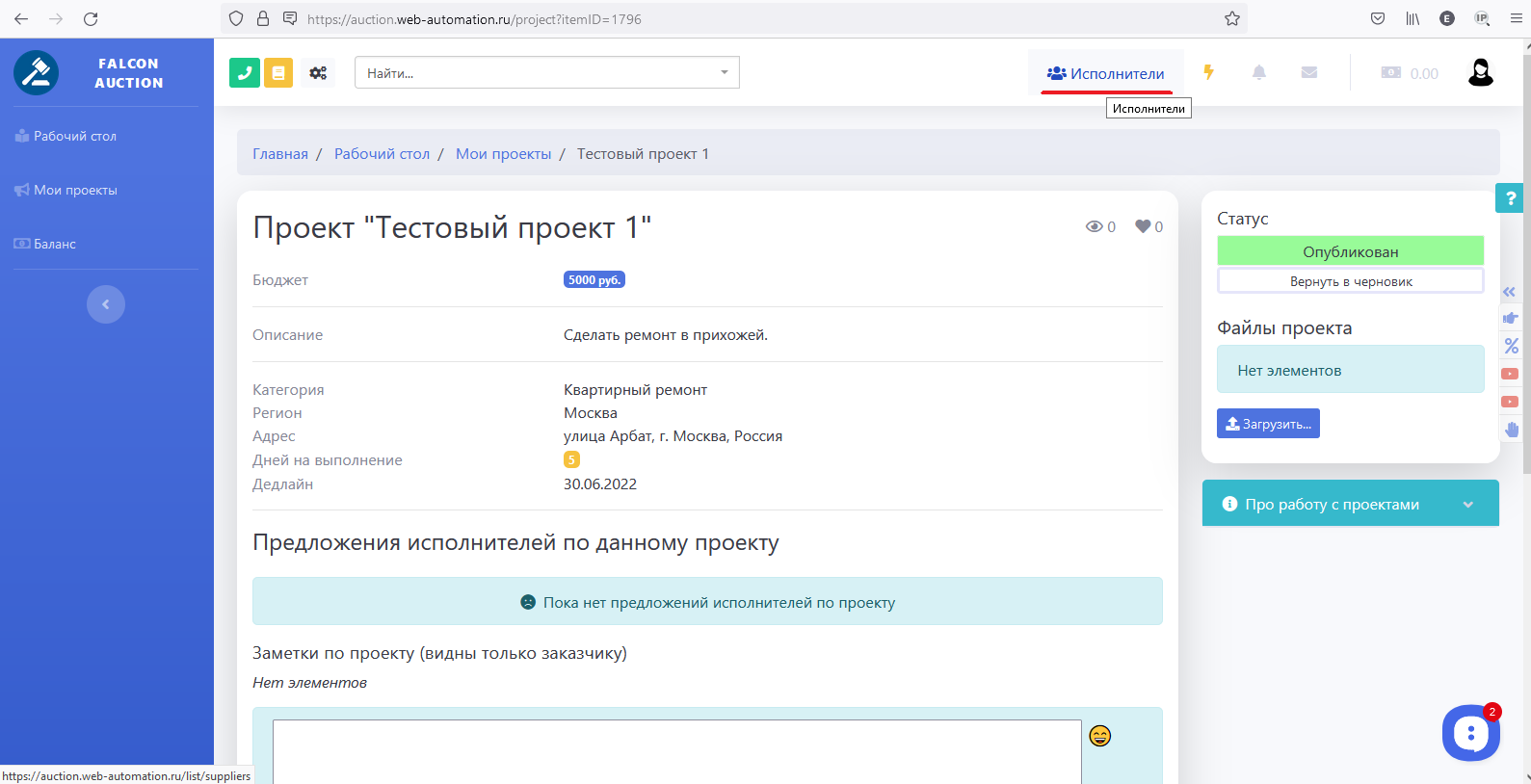Expand the Про работу с проектами panel
This screenshot has width=1531, height=784.
coord(1350,504)
